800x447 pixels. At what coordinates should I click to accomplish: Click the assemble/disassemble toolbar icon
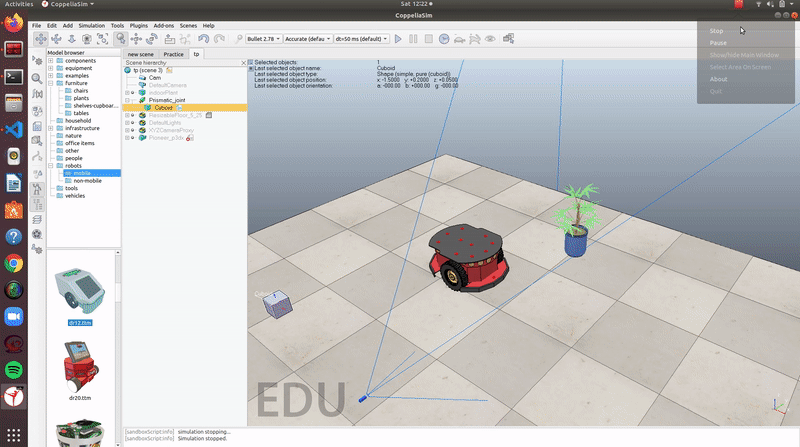(170, 39)
